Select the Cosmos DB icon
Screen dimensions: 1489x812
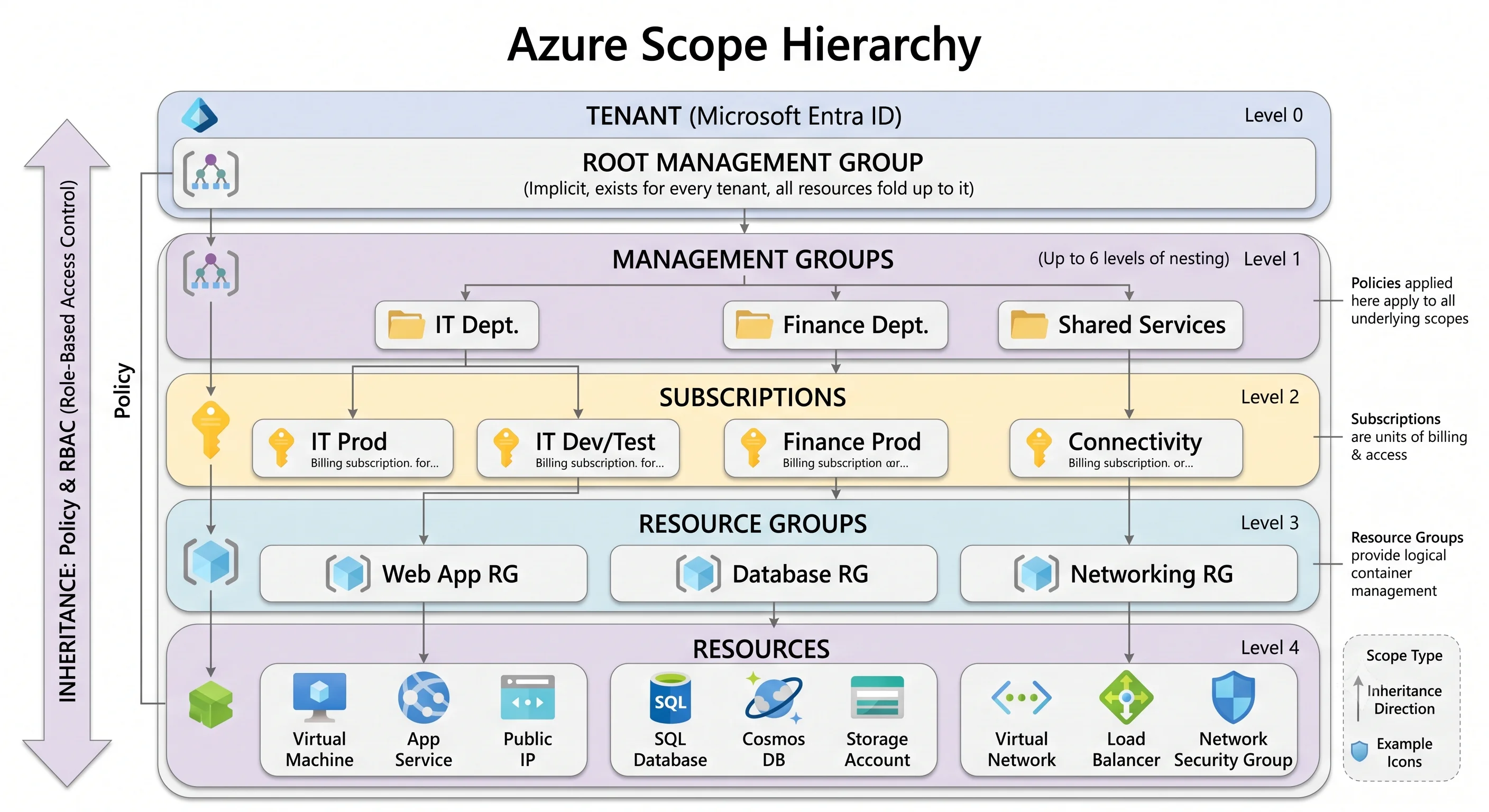(774, 698)
